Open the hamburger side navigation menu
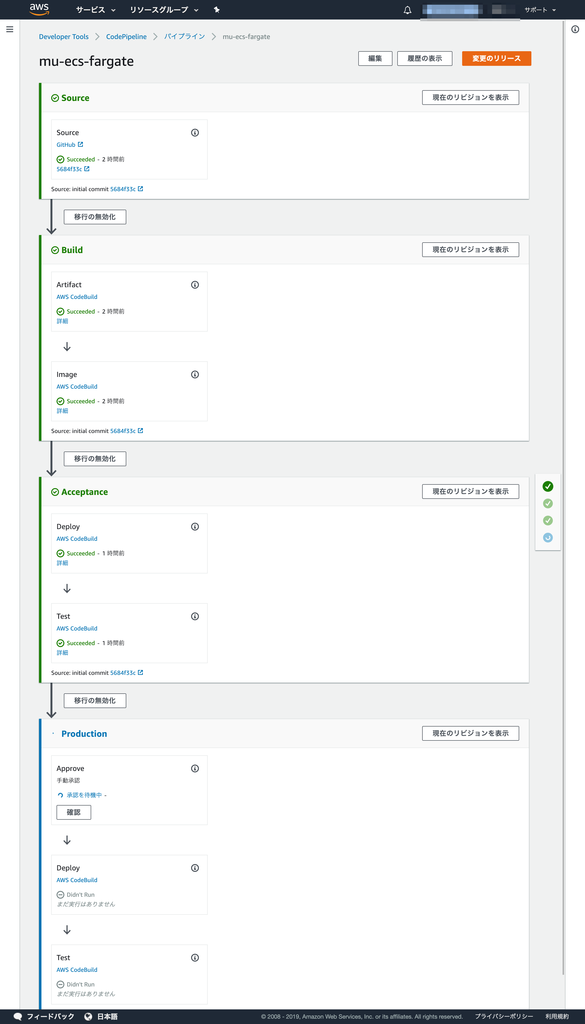Image resolution: width=585 pixels, height=1024 pixels. pos(9,29)
